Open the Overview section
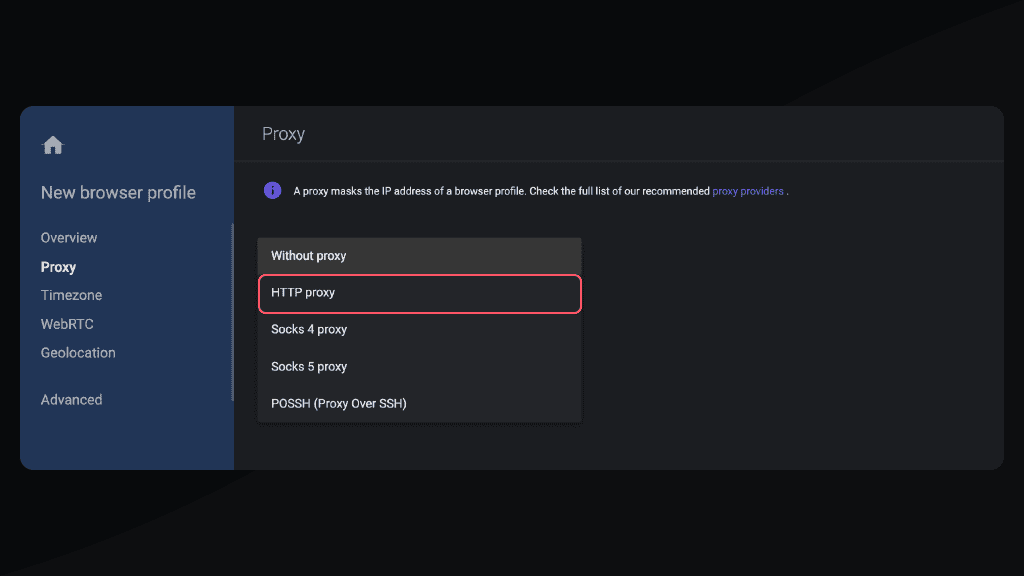Screen dimensions: 1024x576 tap(69, 238)
